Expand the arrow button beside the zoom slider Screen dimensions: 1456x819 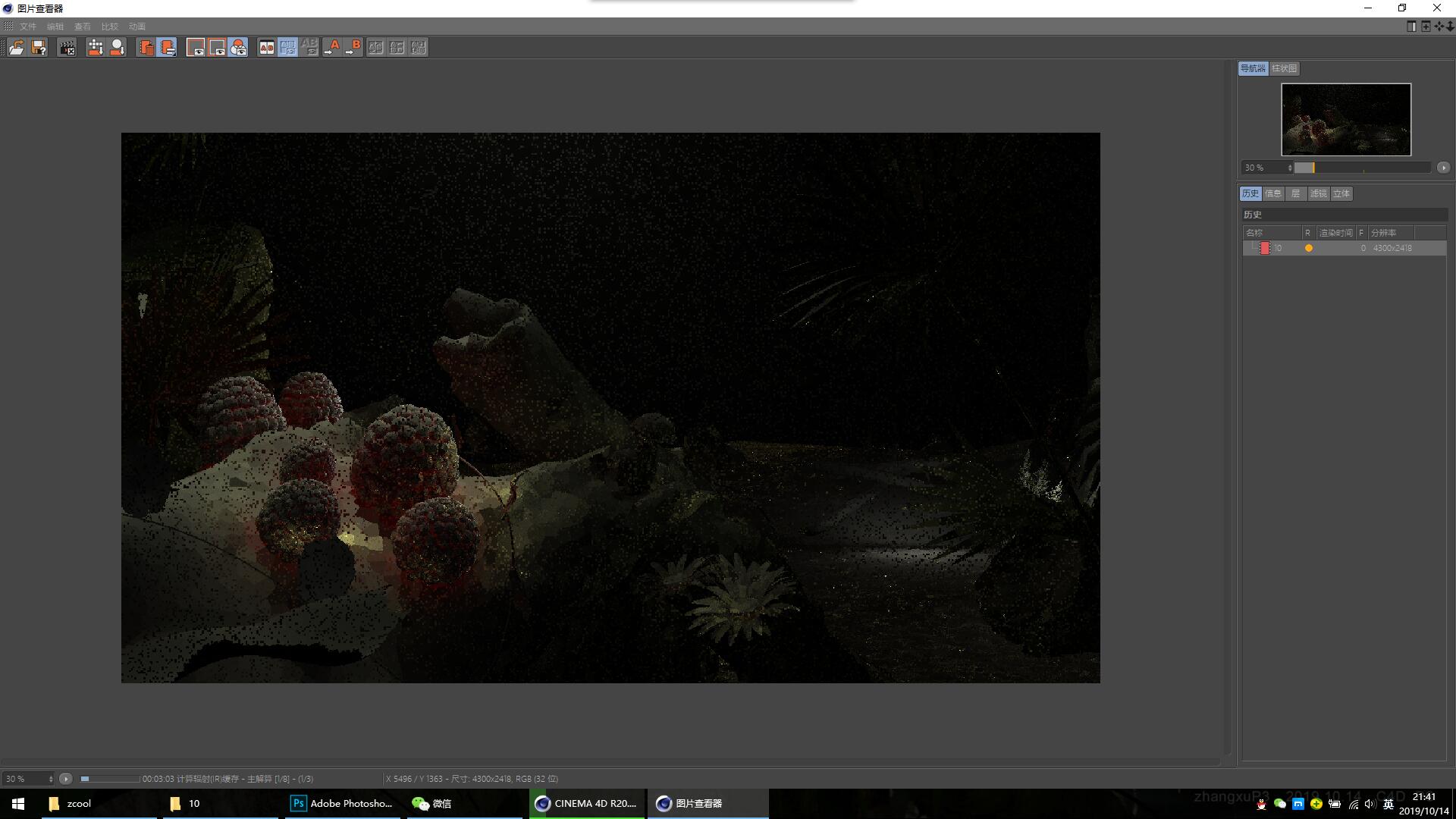tap(1443, 168)
